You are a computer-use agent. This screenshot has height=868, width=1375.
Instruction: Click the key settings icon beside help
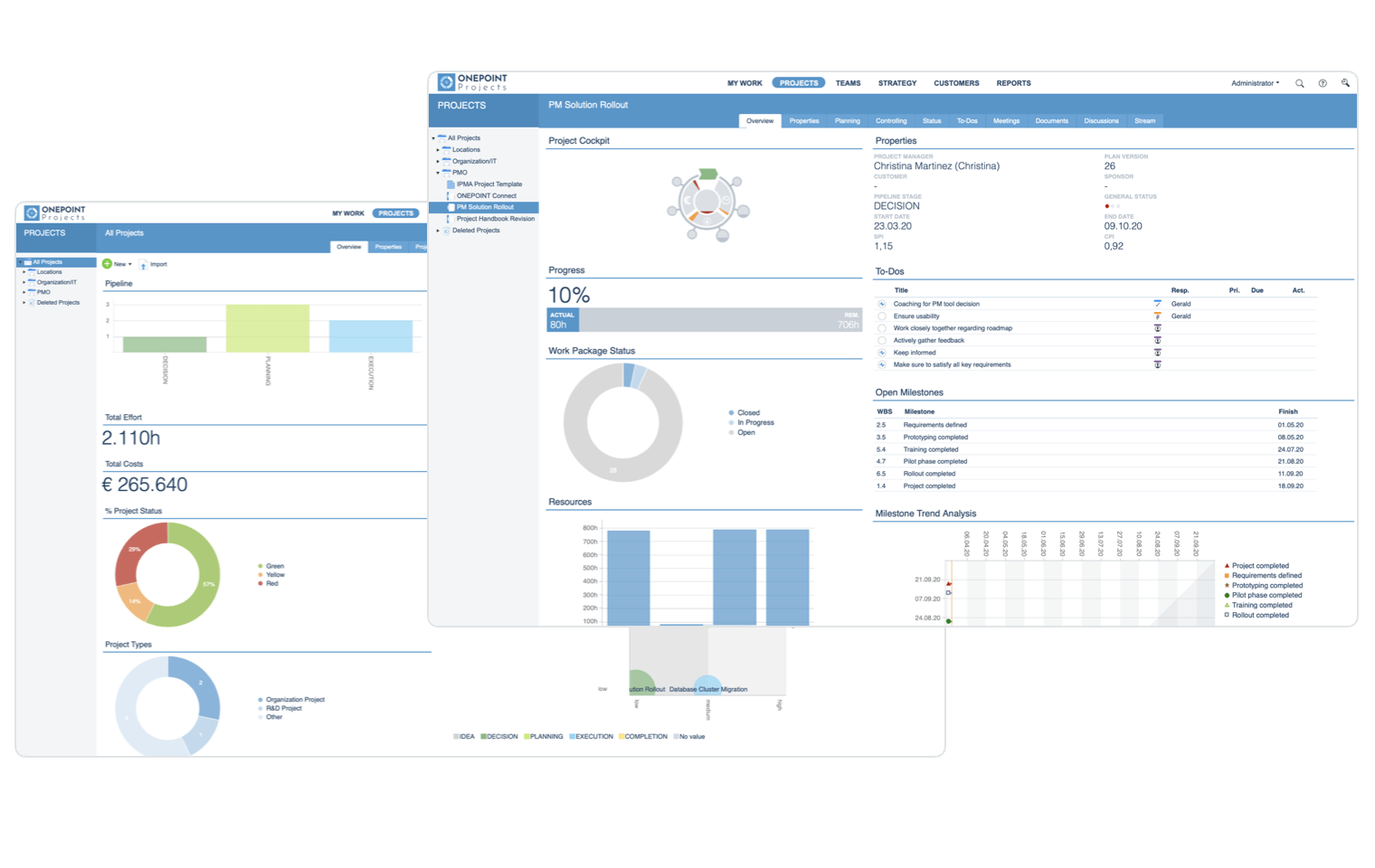[1345, 83]
